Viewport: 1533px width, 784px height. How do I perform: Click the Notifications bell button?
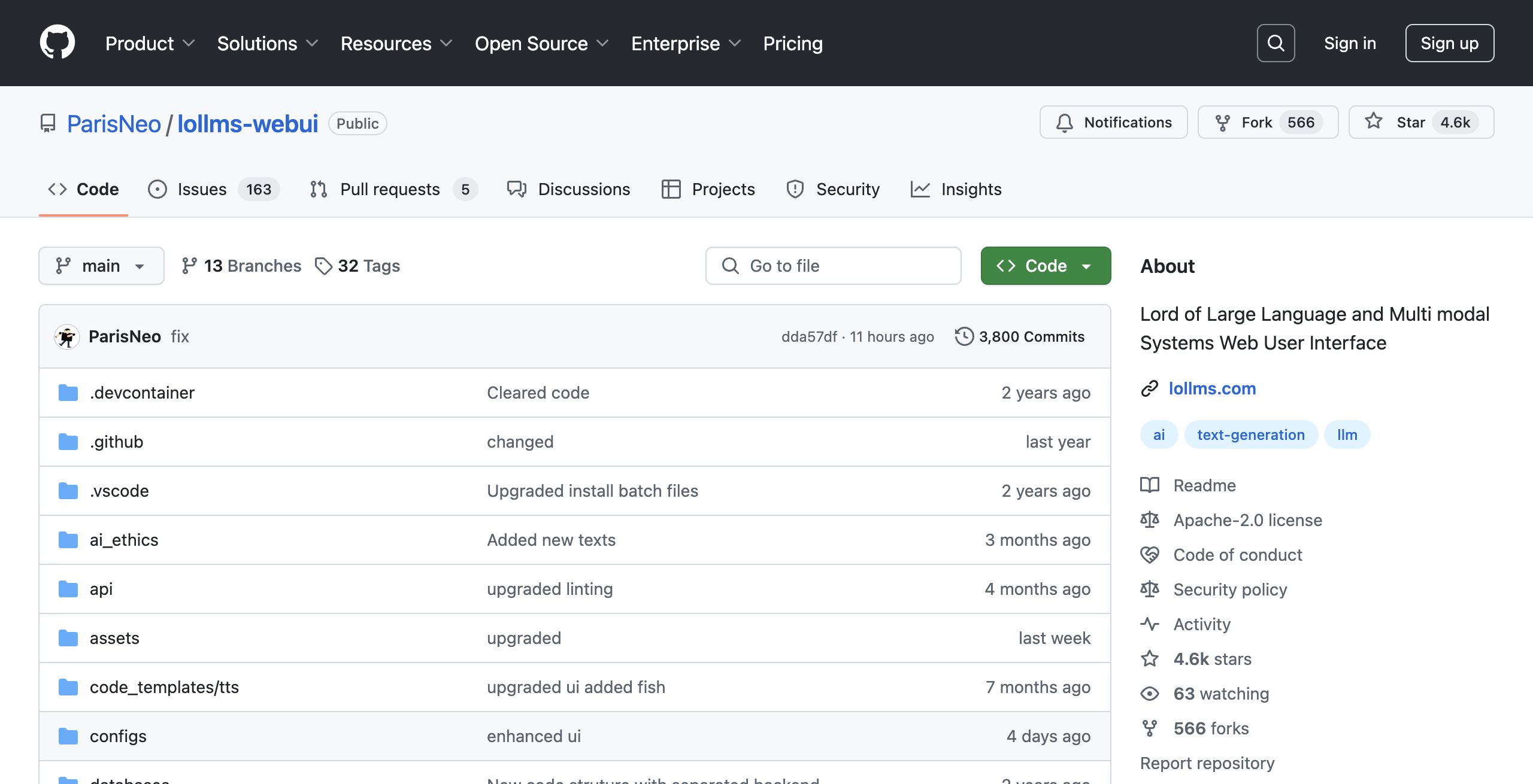pos(1113,123)
